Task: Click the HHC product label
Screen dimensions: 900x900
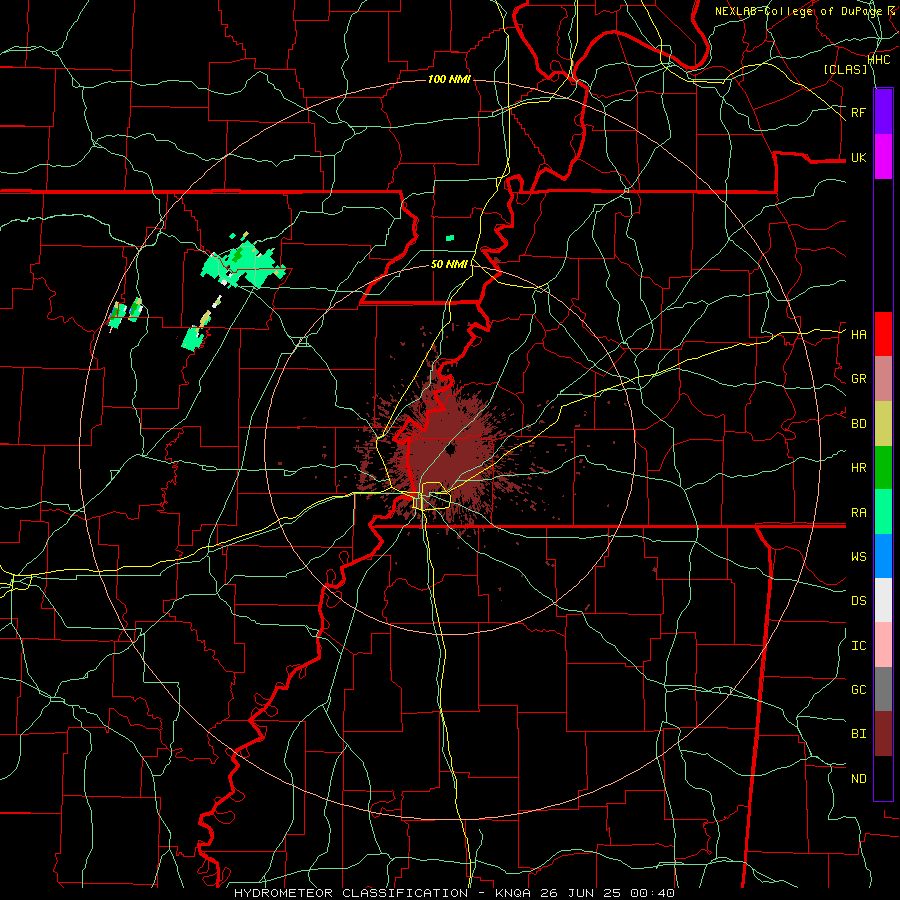Action: [879, 60]
